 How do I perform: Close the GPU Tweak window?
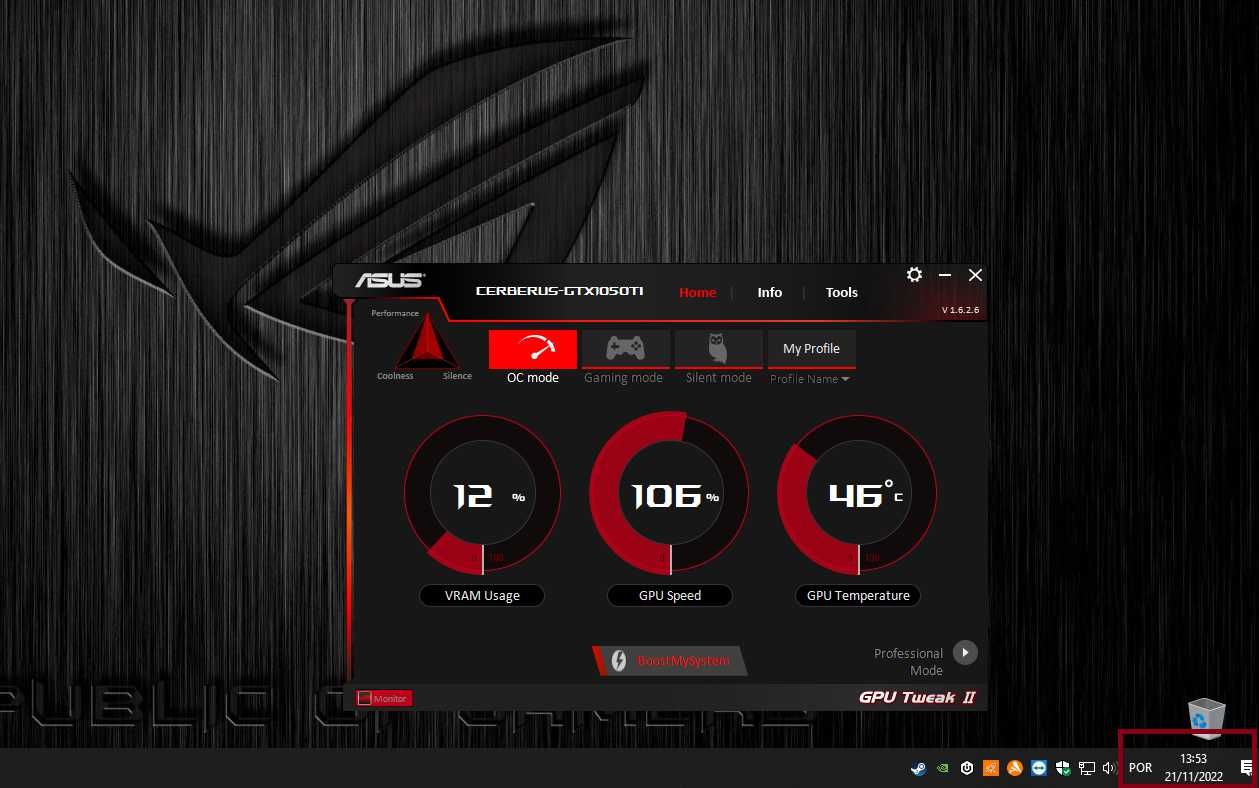(x=976, y=275)
